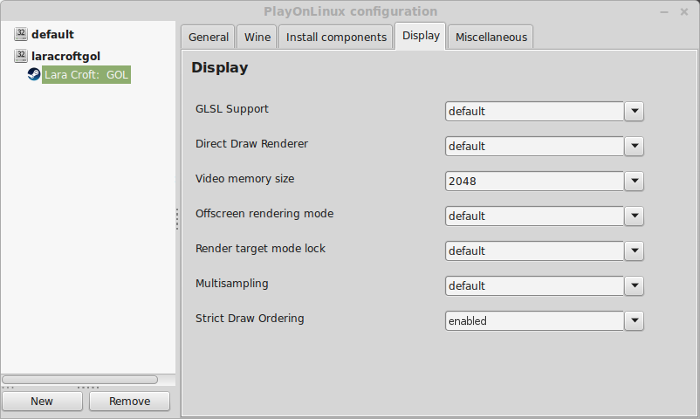
Task: Go to the Miscellaneous tab
Action: tap(491, 37)
